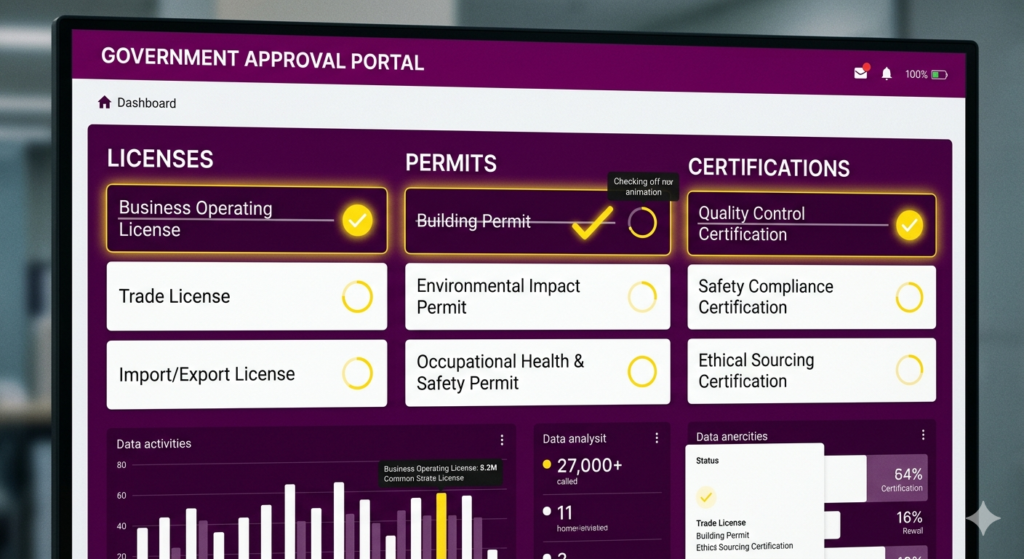Select the Trade License card
Viewport: 1024px width, 559px height.
point(247,296)
